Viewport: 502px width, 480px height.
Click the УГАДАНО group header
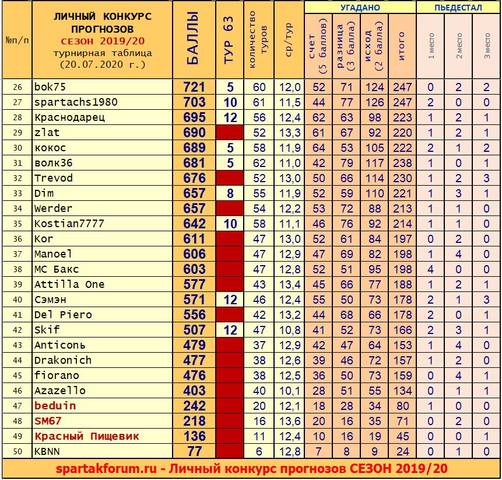tap(360, 7)
